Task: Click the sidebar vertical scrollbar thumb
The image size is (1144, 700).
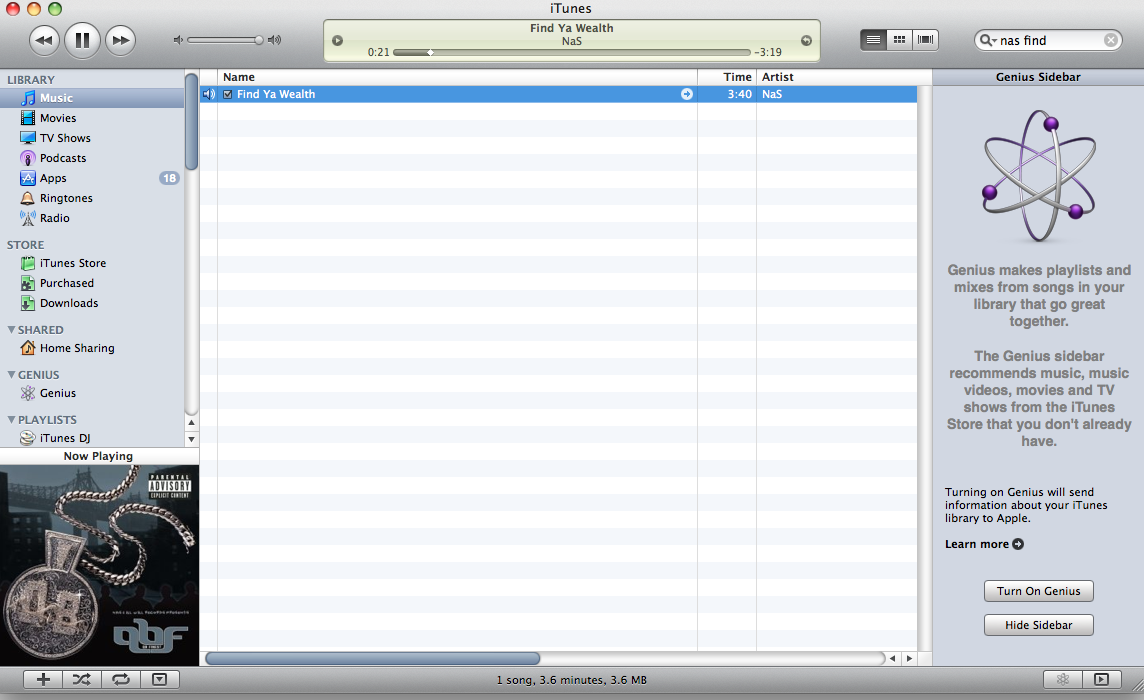Action: pos(191,121)
